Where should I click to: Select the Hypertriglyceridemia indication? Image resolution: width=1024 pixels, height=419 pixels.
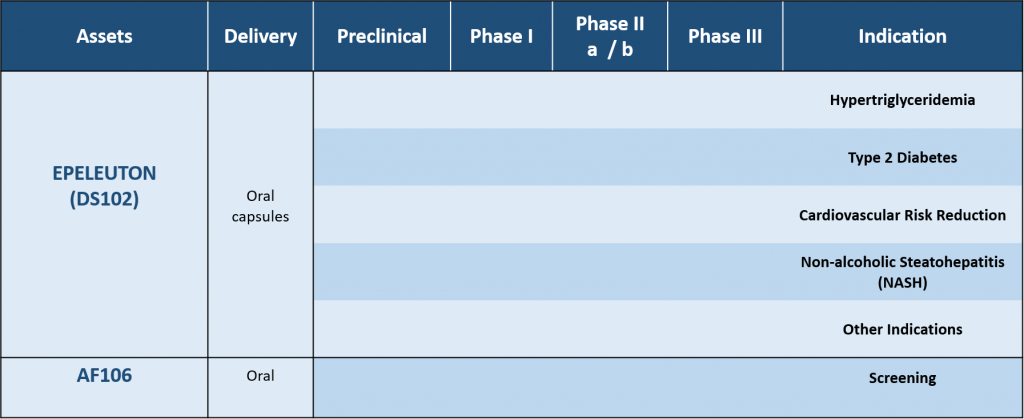pyautogui.click(x=902, y=100)
